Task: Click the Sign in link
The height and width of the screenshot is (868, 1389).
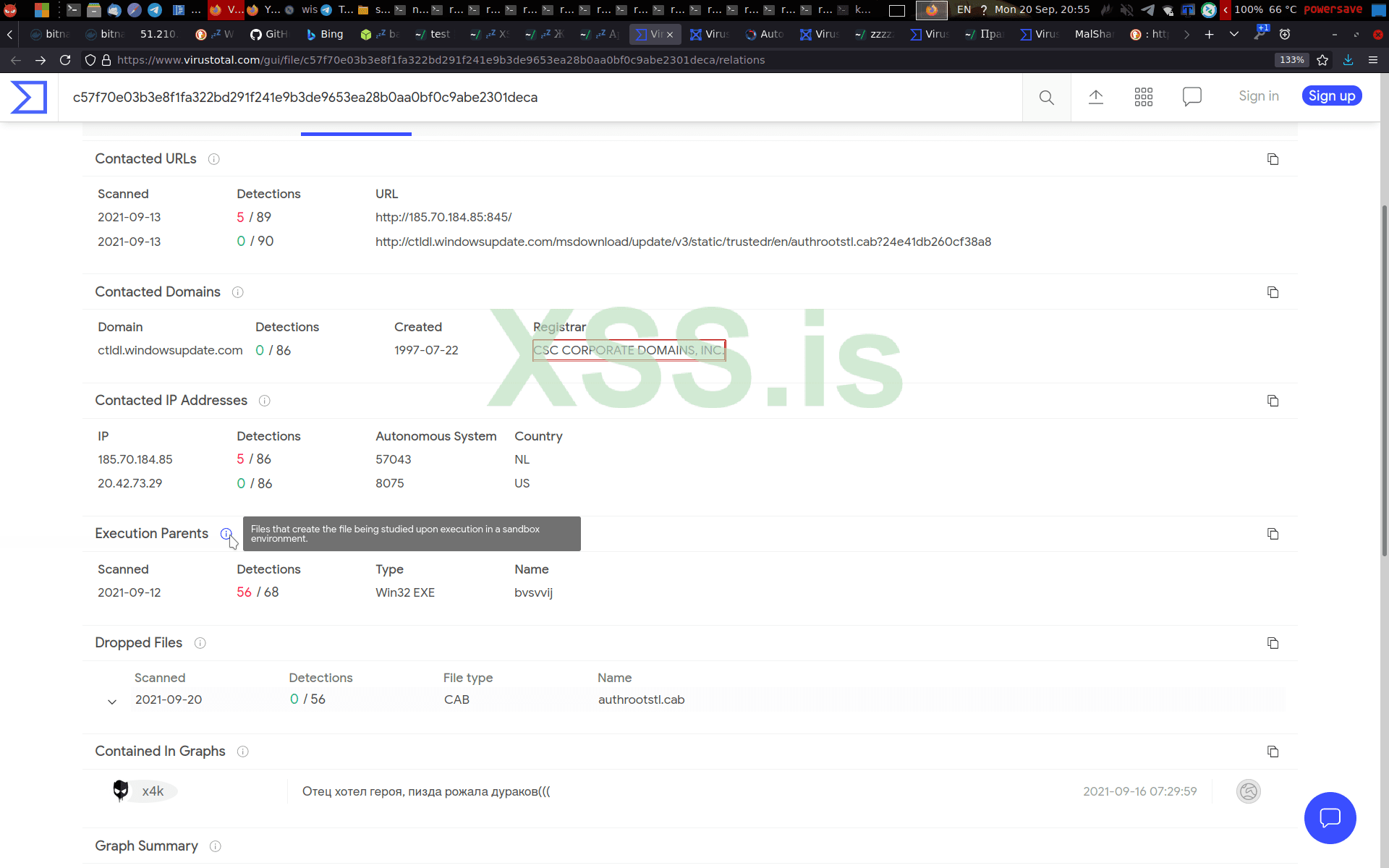Action: (x=1258, y=96)
